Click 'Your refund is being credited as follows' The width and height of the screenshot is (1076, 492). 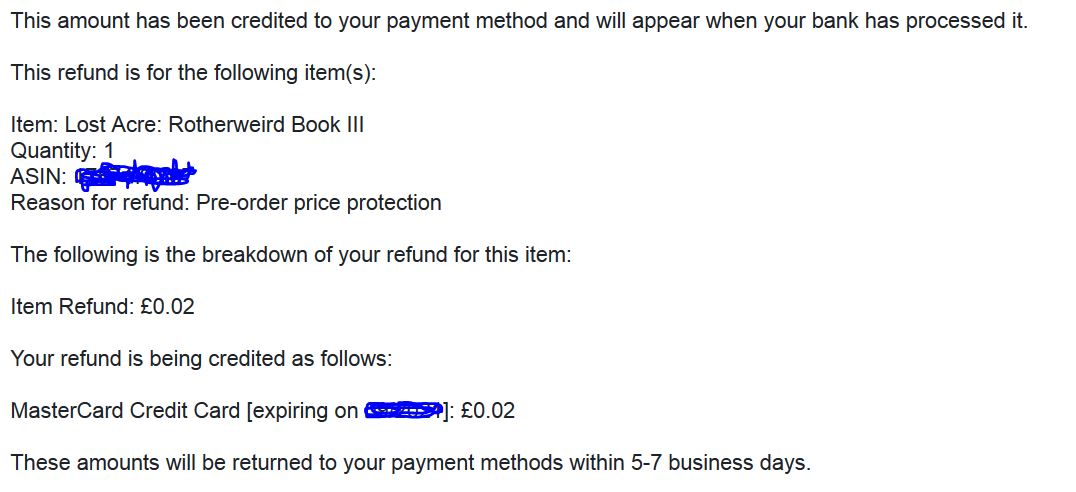click(x=201, y=358)
